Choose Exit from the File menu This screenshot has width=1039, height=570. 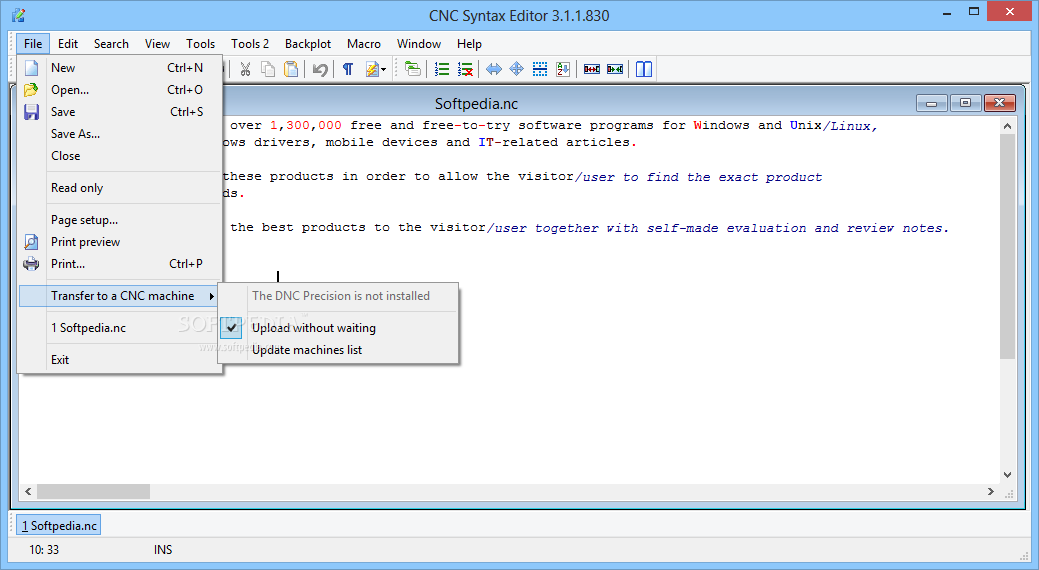coord(60,360)
